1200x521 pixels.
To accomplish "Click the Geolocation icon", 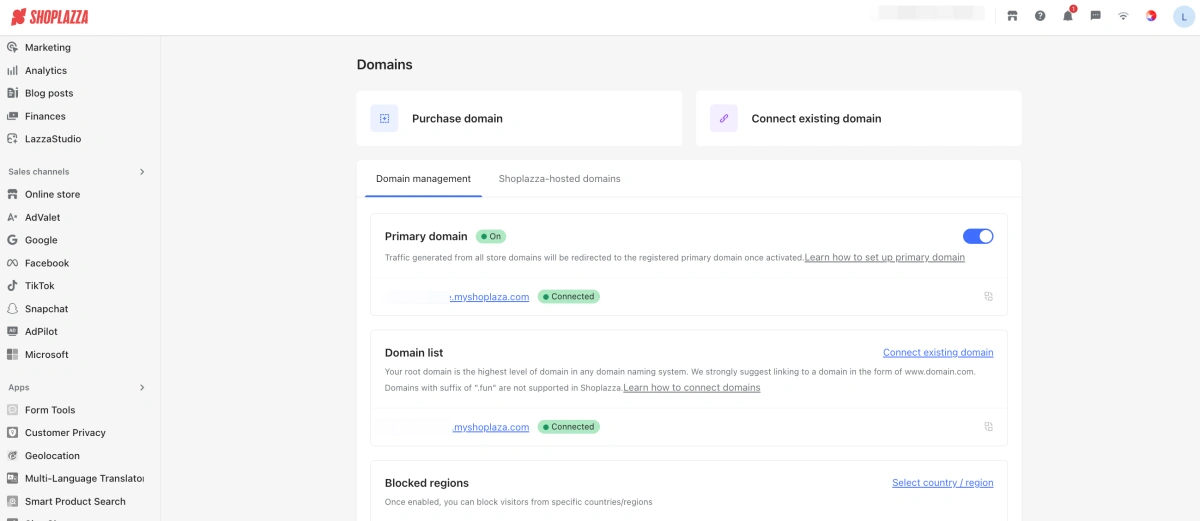I will click(x=13, y=456).
